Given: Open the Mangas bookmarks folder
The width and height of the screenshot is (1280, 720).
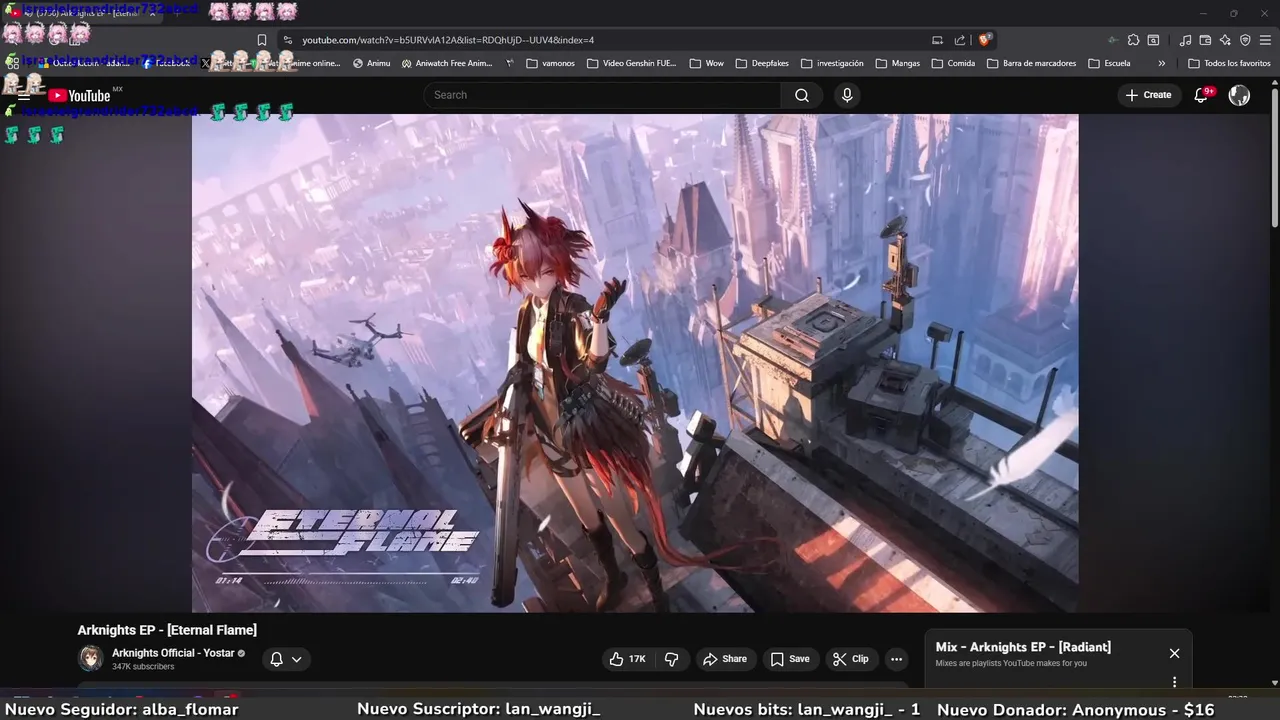Looking at the screenshot, I should (x=897, y=63).
